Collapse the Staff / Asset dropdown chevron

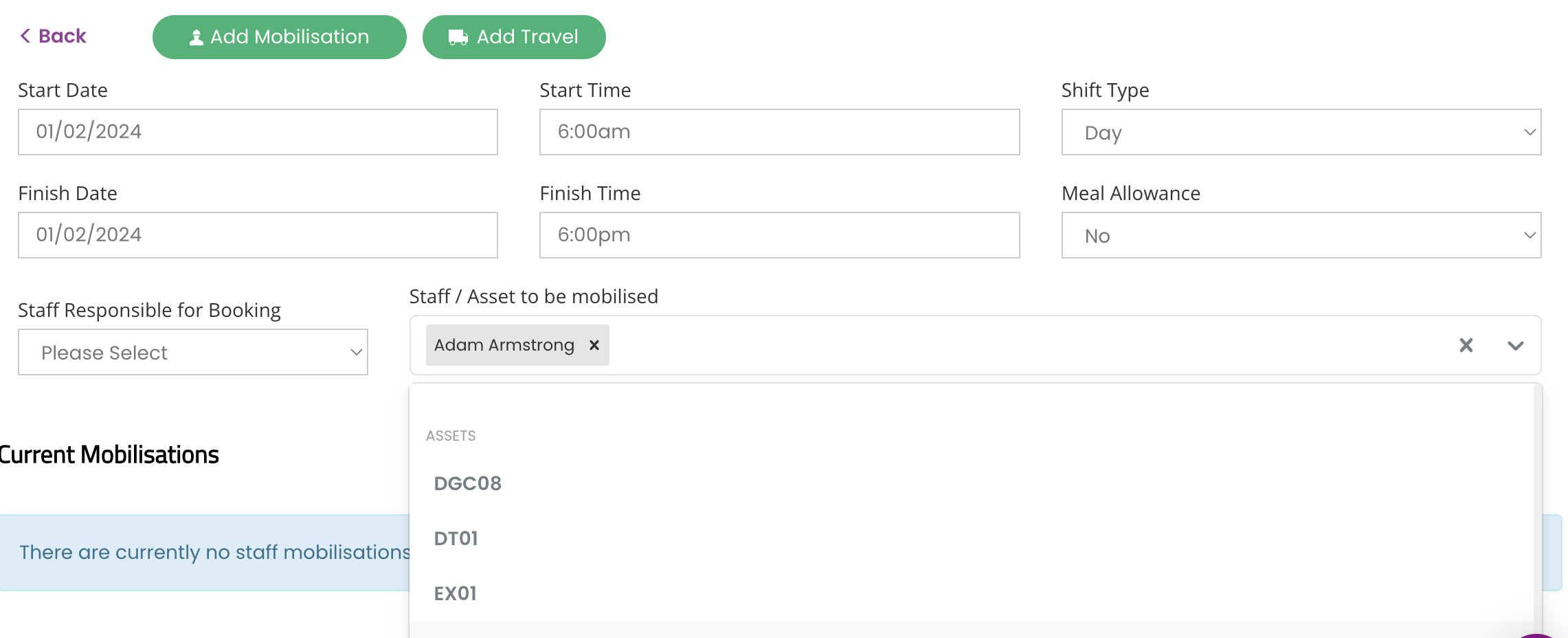pos(1516,345)
